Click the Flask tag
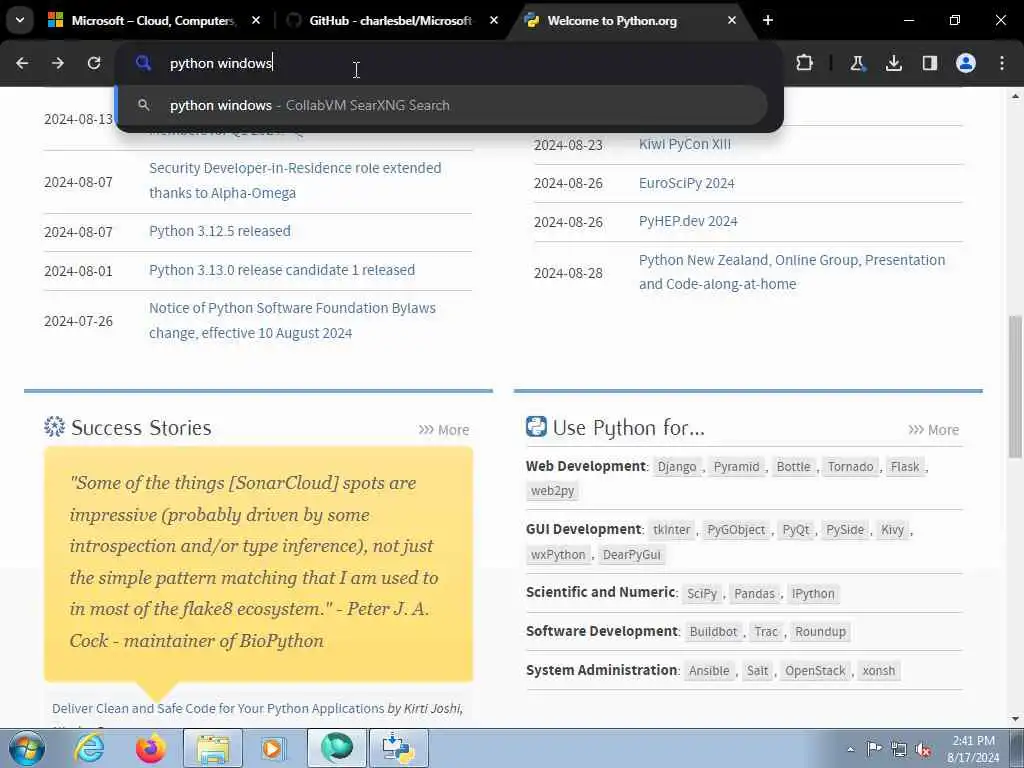This screenshot has height=768, width=1024. point(904,467)
